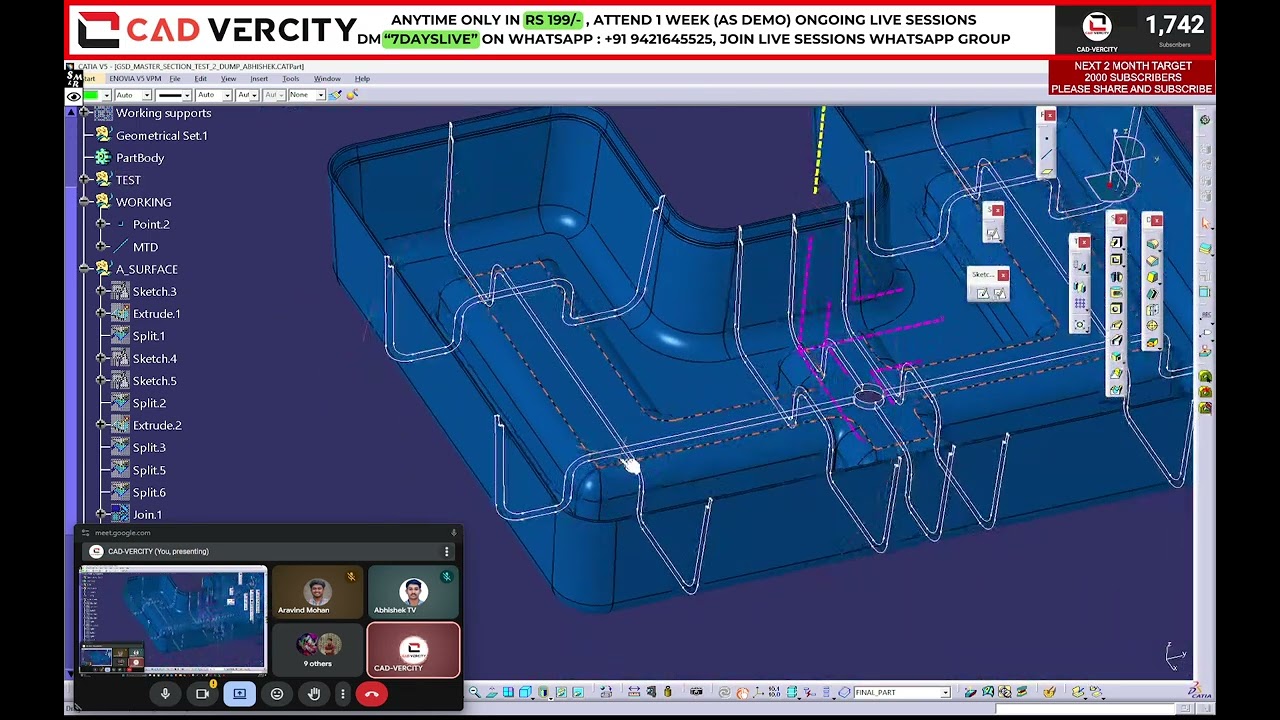Image resolution: width=1280 pixels, height=720 pixels.
Task: End the call with red hang-up button
Action: 371,693
